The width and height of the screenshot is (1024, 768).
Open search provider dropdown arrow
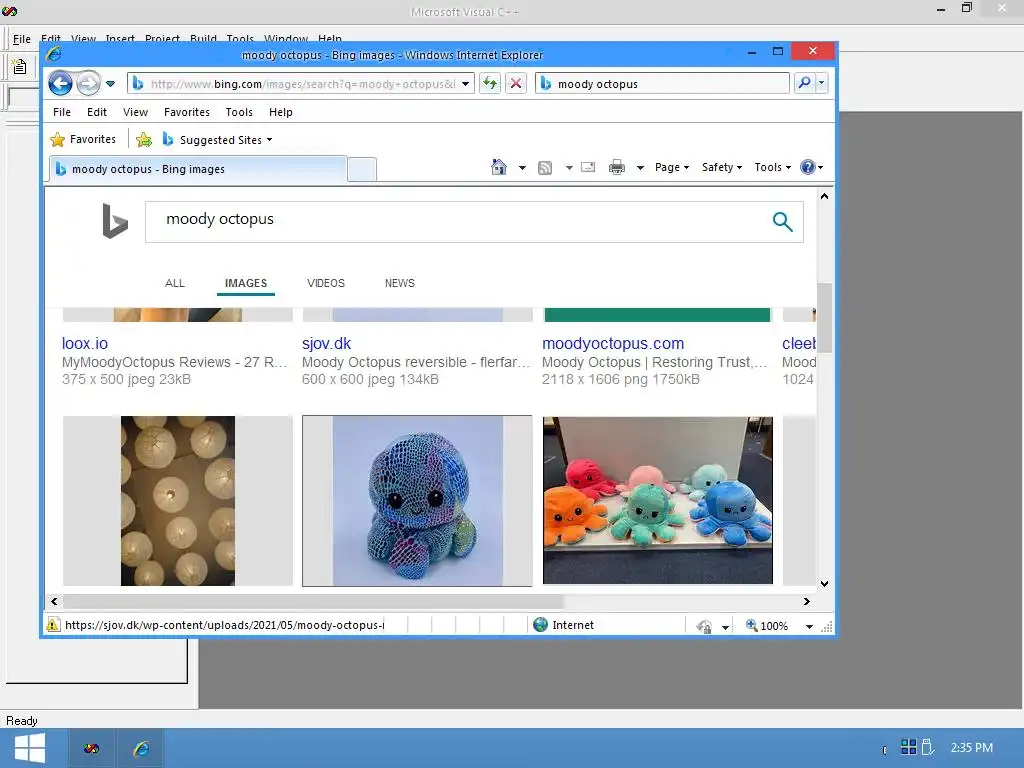point(822,83)
